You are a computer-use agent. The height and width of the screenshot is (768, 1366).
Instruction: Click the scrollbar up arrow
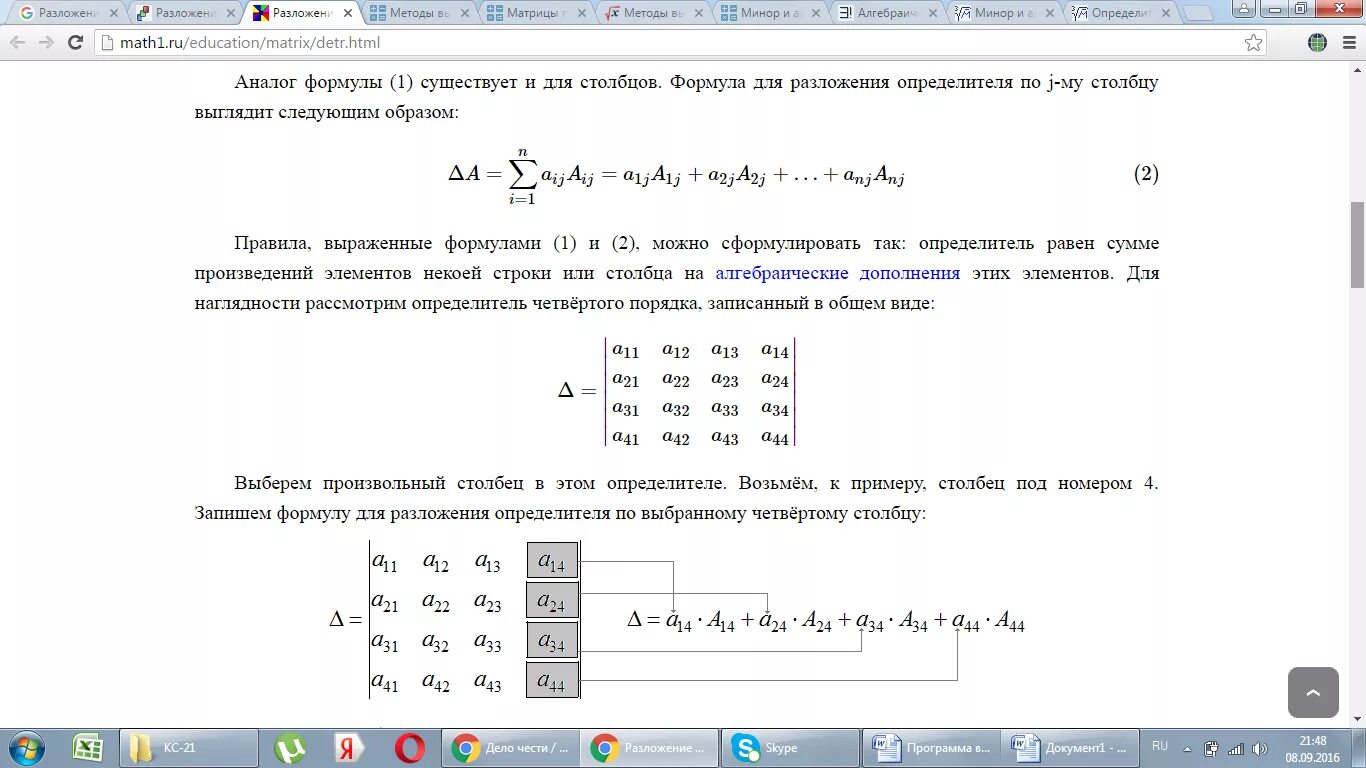click(x=1357, y=69)
